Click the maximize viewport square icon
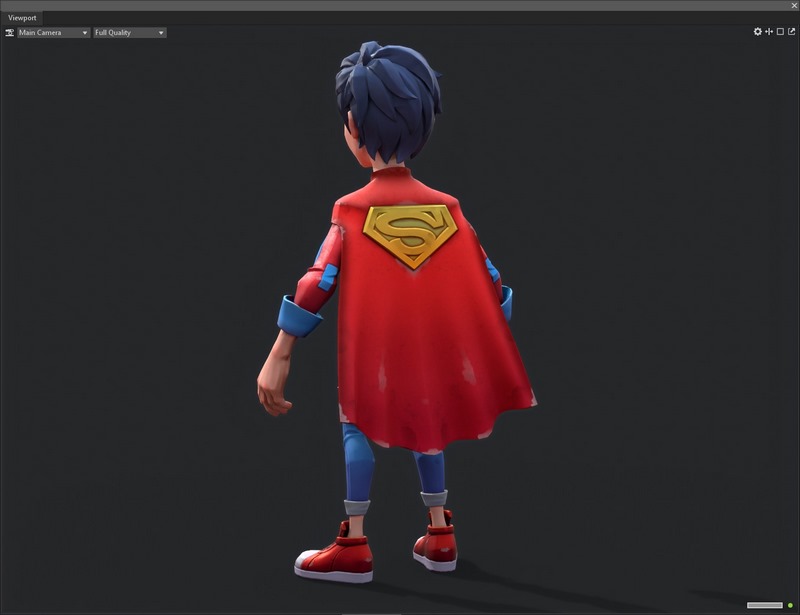This screenshot has height=615, width=800. (x=780, y=32)
